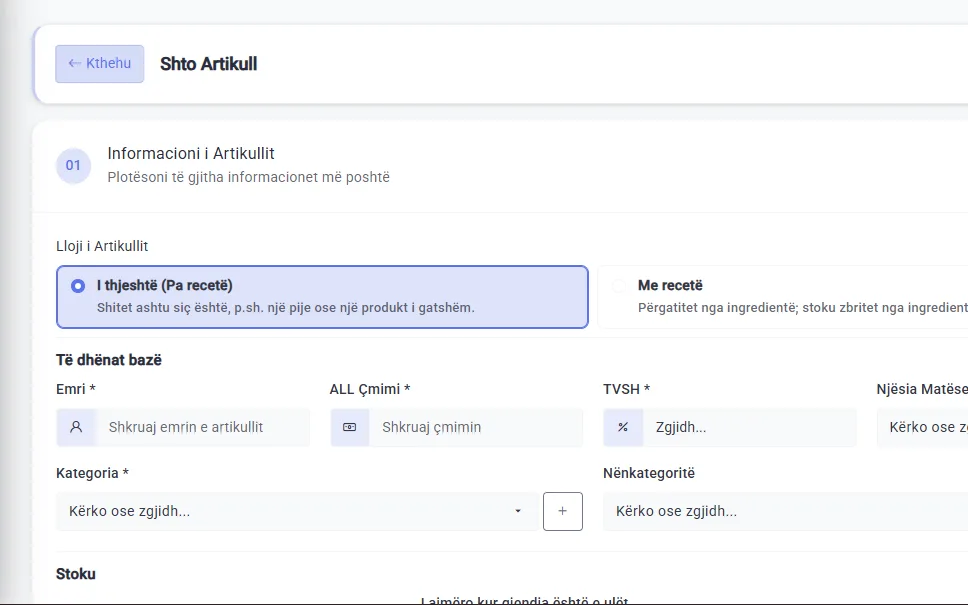Click the banknote icon beside price field
This screenshot has width=968, height=605.
(x=349, y=427)
